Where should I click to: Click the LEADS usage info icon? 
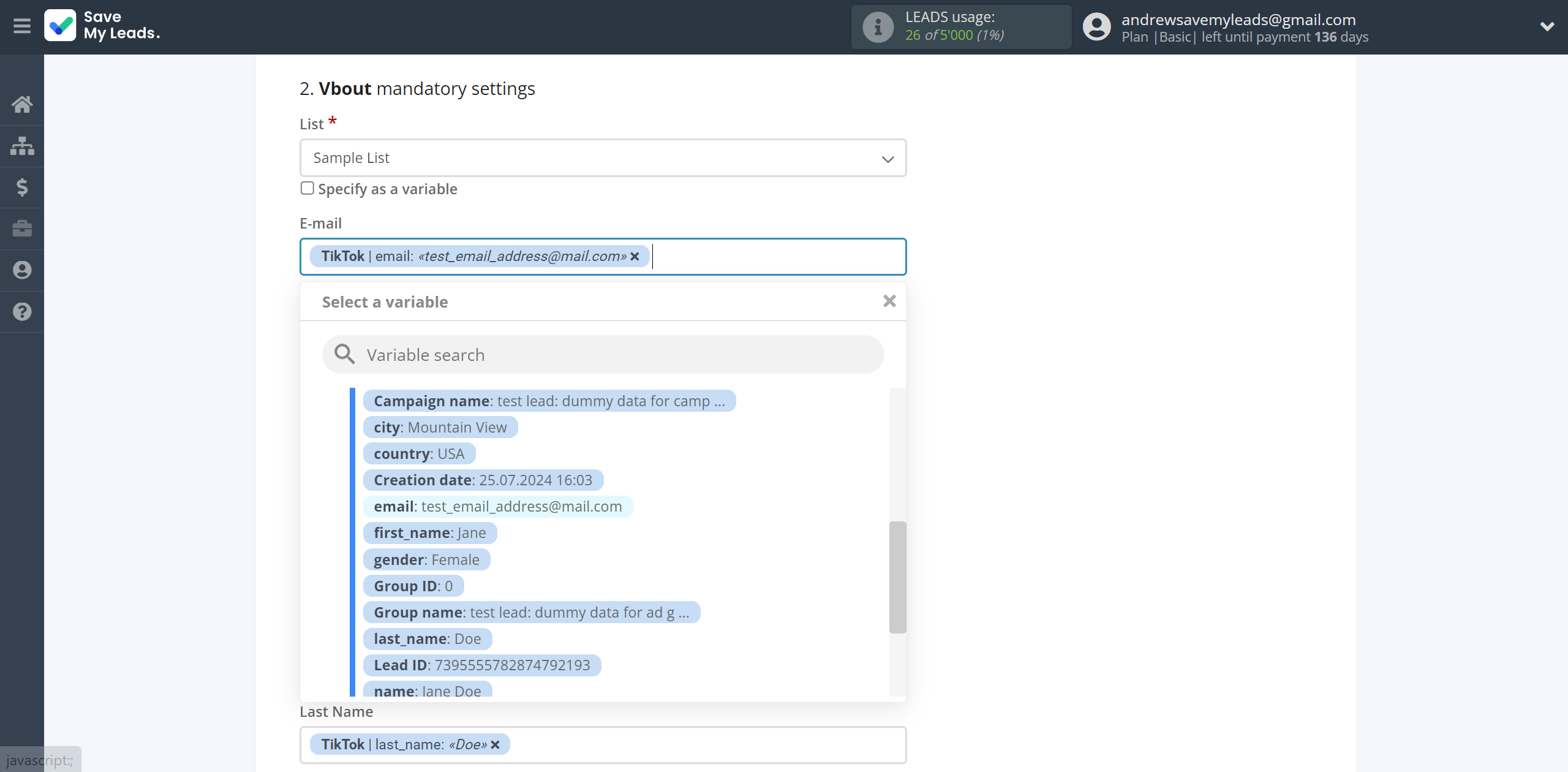point(878,27)
